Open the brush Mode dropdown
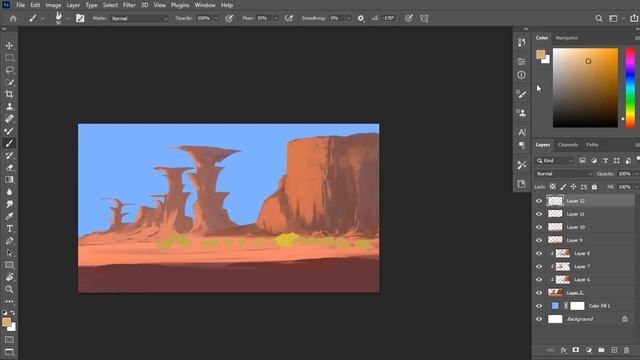640x360 pixels. click(139, 18)
